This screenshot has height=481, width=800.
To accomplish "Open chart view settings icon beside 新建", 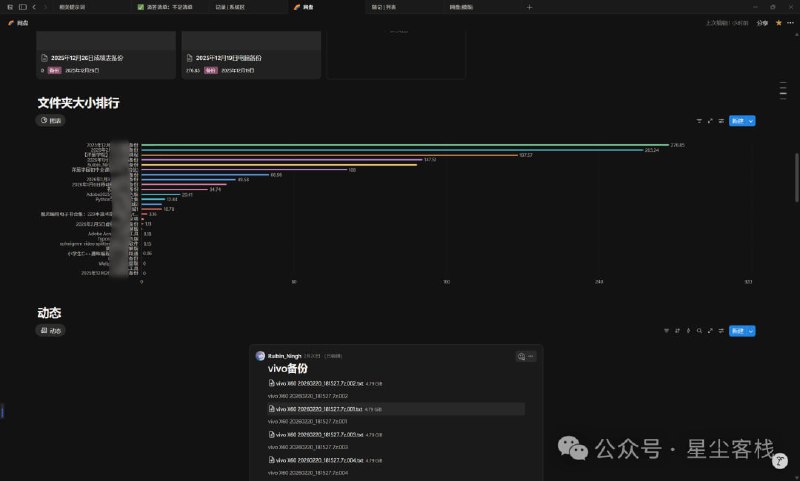I will pos(721,121).
